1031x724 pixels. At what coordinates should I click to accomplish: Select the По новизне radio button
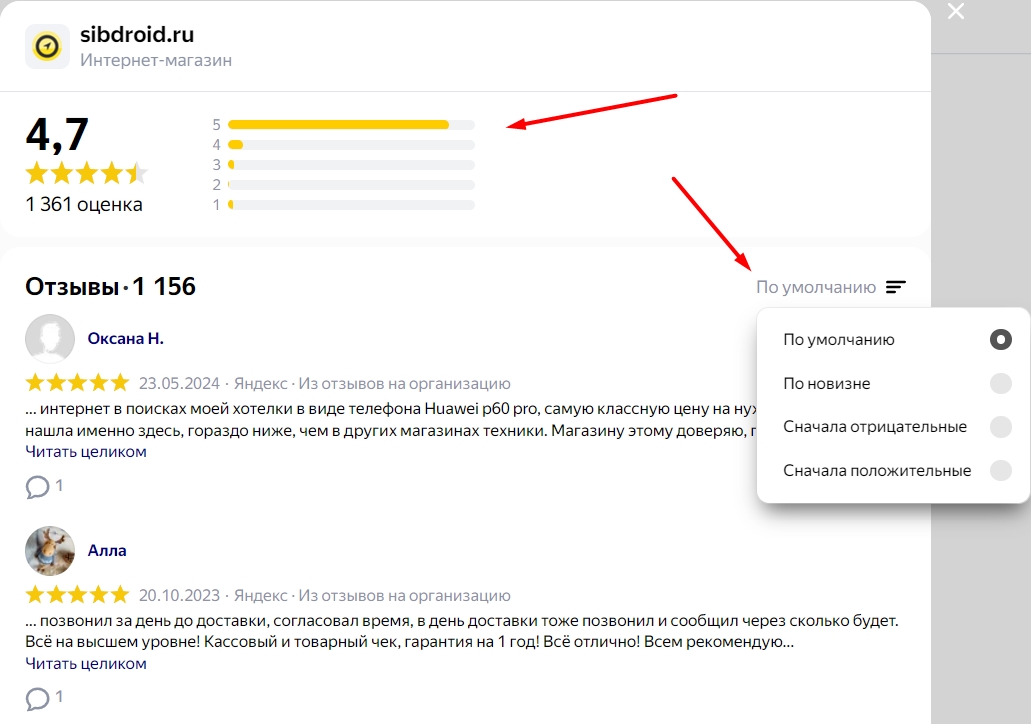click(1000, 384)
